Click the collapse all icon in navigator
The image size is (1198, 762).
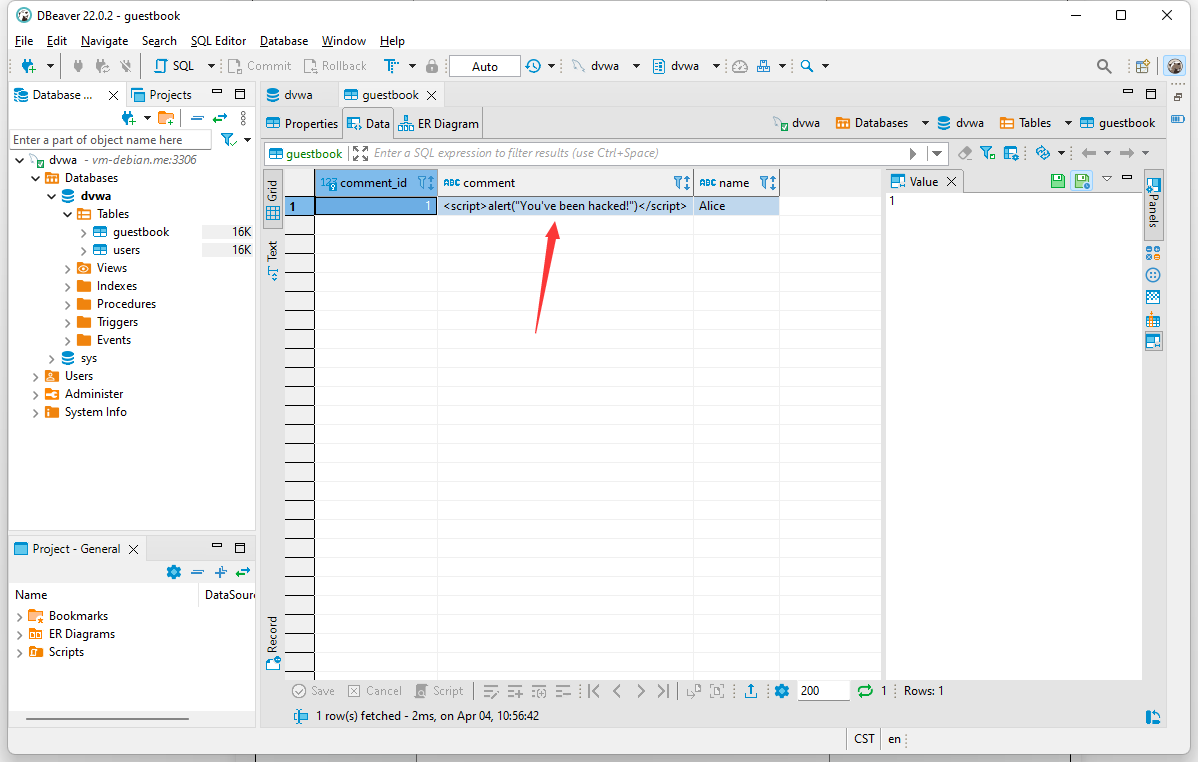coord(197,118)
